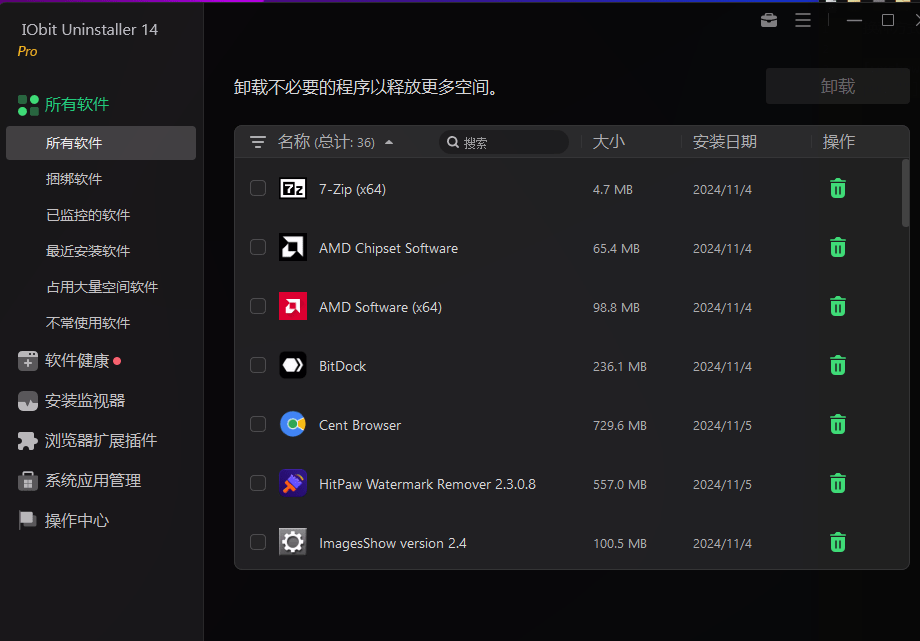Click the Cent Browser name text
The width and height of the screenshot is (920, 641).
(x=360, y=426)
